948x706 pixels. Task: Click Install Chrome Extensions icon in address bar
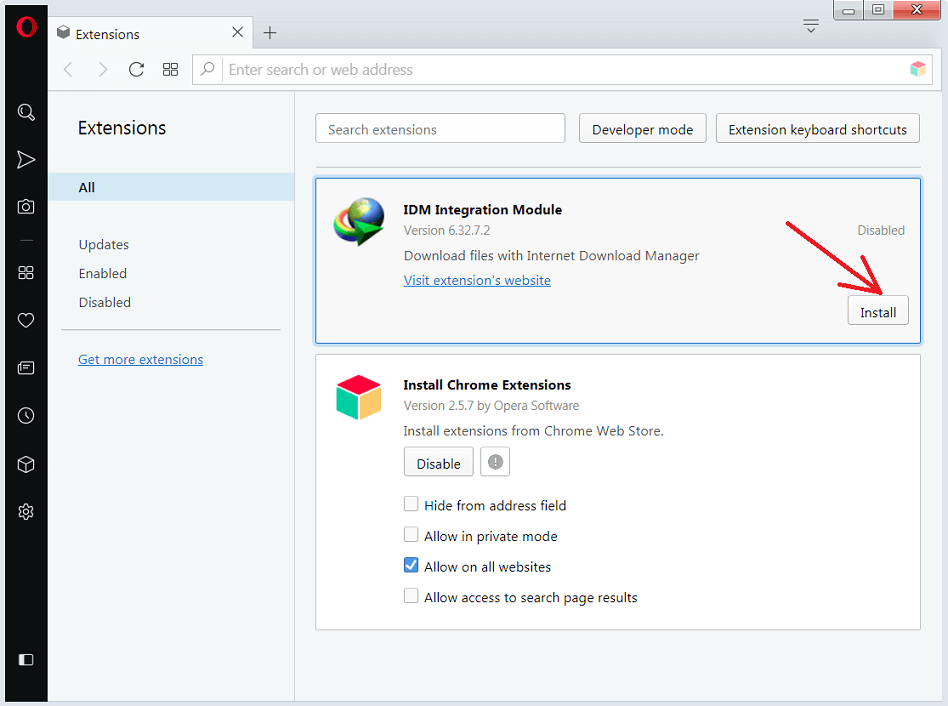click(918, 69)
